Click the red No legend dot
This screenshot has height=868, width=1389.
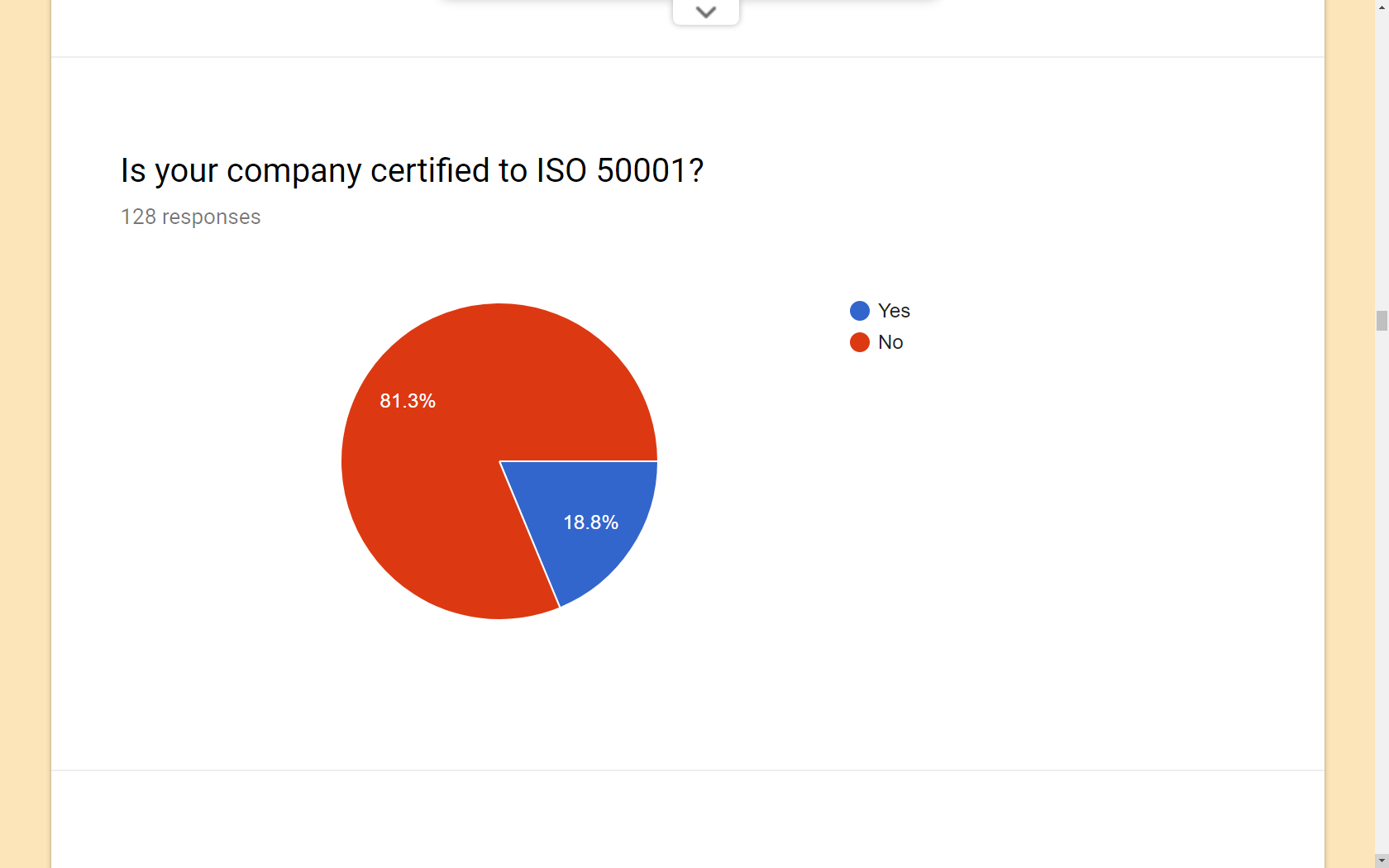pos(860,342)
